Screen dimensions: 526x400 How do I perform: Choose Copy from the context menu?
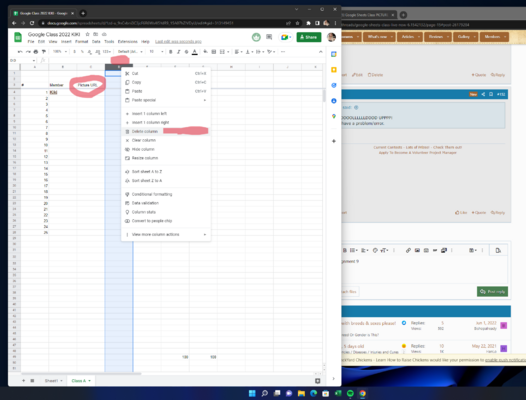(x=166, y=82)
